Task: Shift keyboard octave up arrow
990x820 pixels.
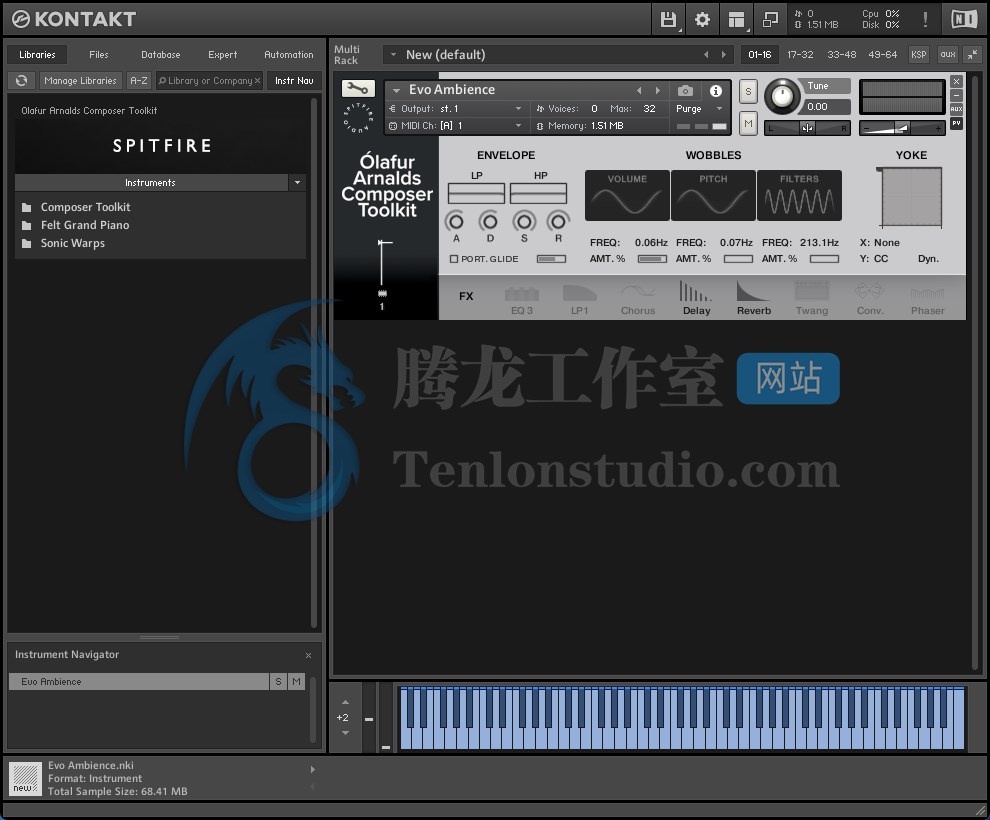Action: click(x=345, y=702)
